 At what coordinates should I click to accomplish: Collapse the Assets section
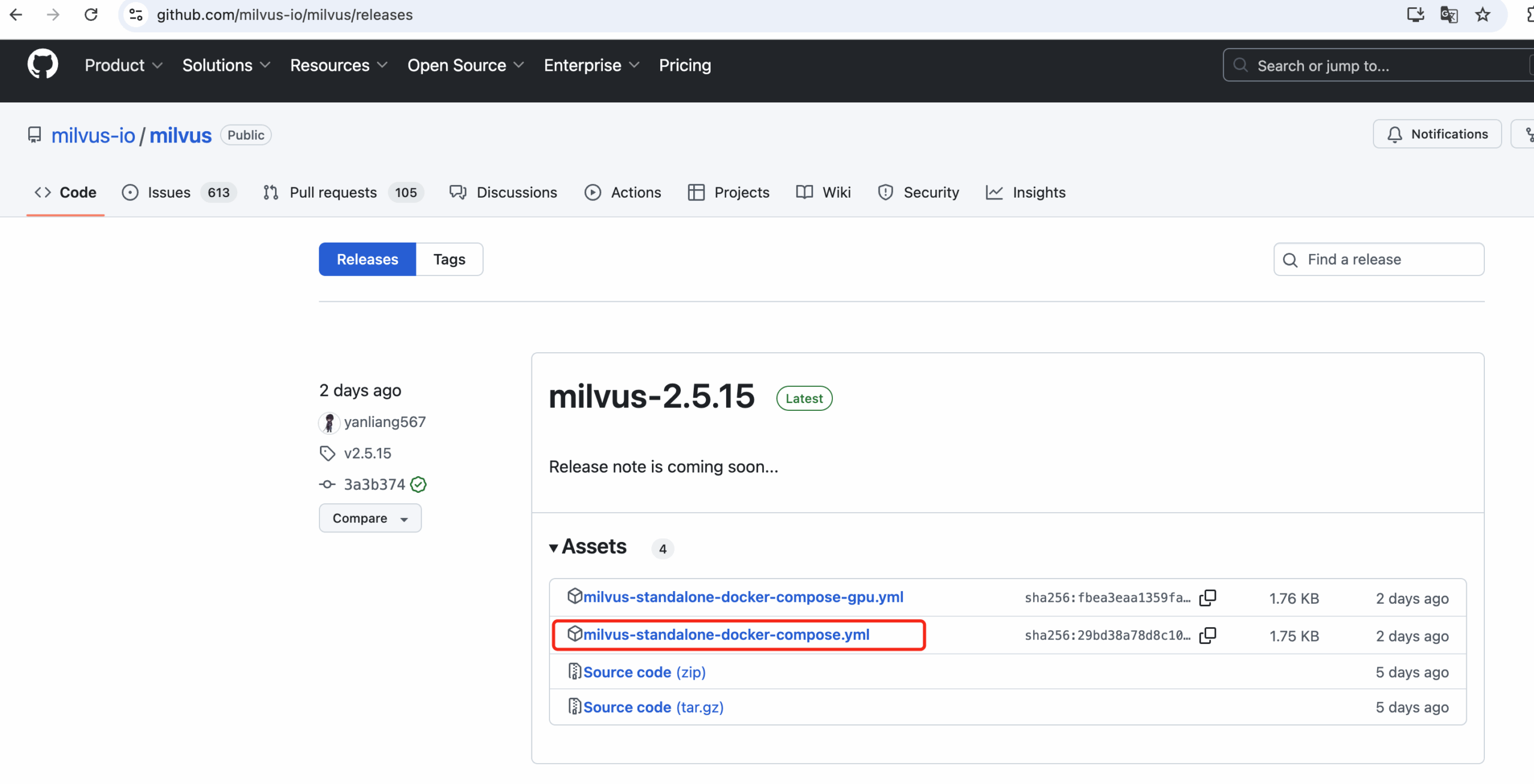point(588,547)
